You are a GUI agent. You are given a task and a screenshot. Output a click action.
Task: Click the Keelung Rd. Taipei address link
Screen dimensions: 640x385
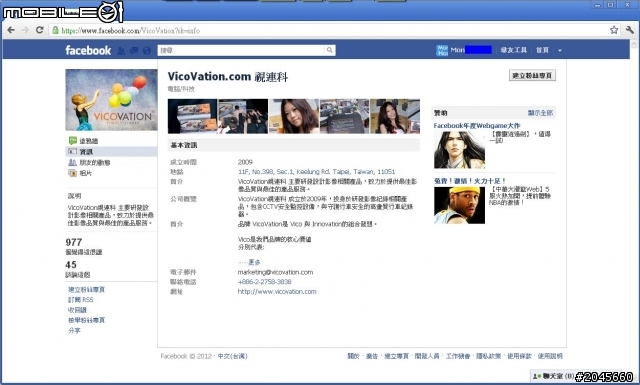click(x=316, y=171)
